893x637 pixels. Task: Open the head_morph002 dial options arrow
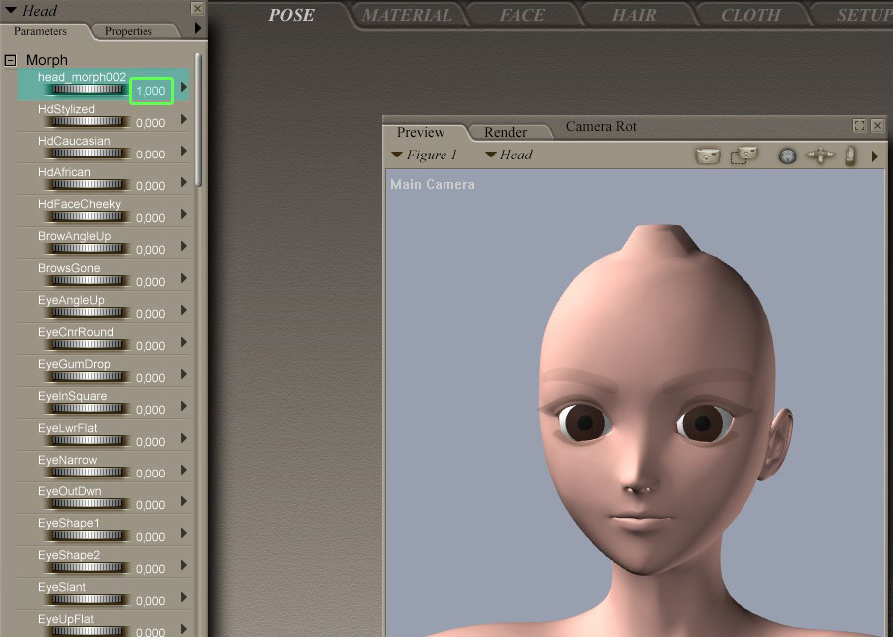[x=183, y=87]
